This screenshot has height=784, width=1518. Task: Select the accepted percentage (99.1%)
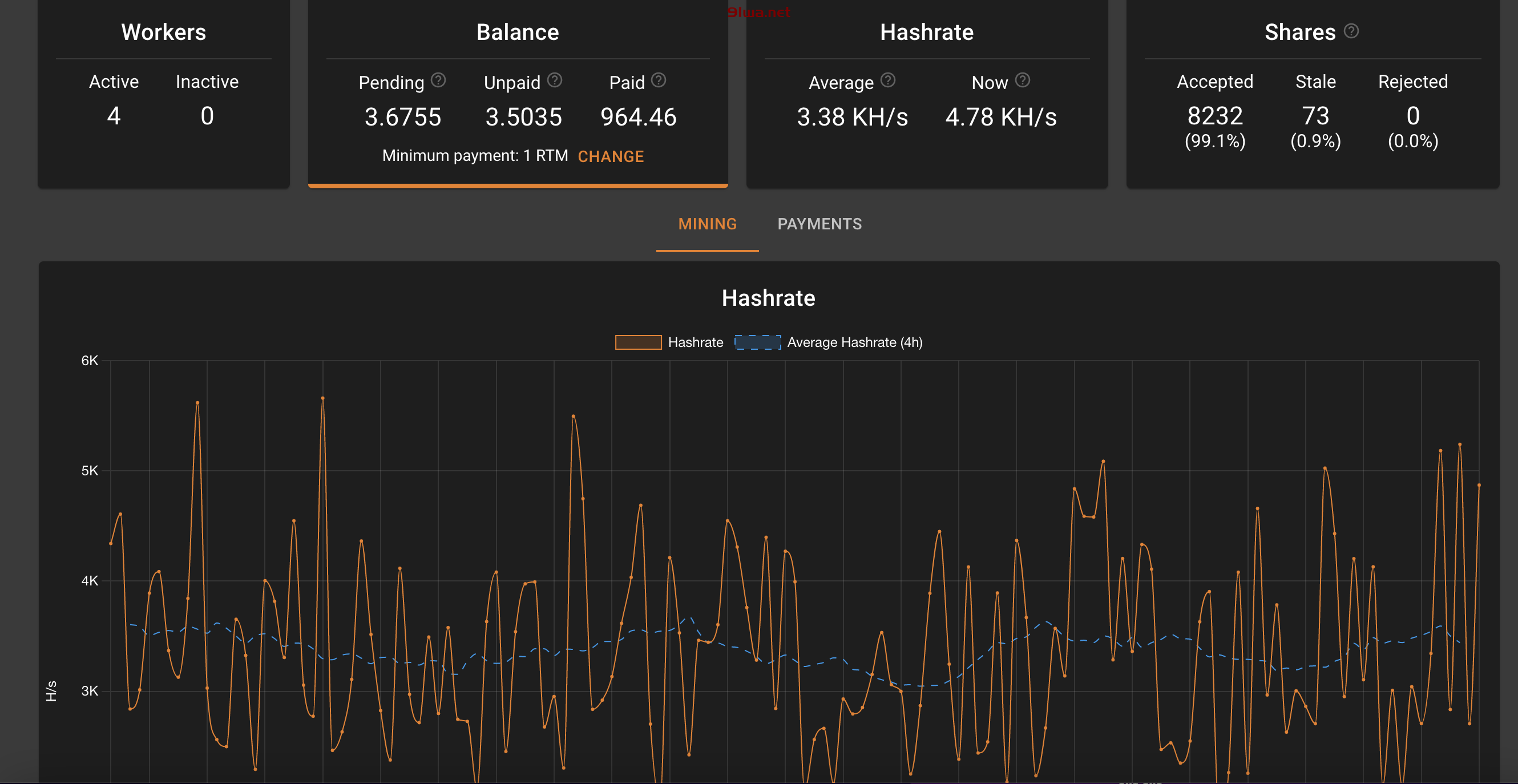click(1214, 142)
